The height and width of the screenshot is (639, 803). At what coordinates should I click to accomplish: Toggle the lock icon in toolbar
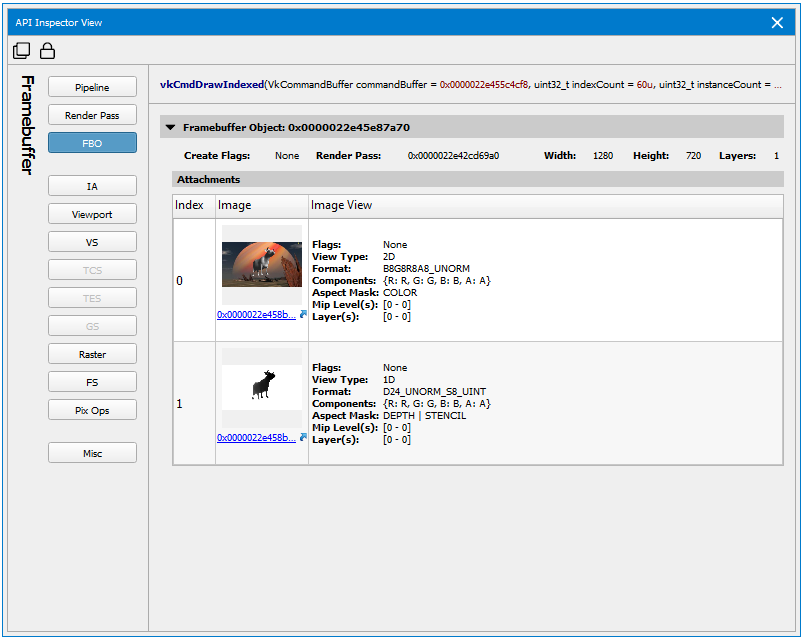[47, 51]
